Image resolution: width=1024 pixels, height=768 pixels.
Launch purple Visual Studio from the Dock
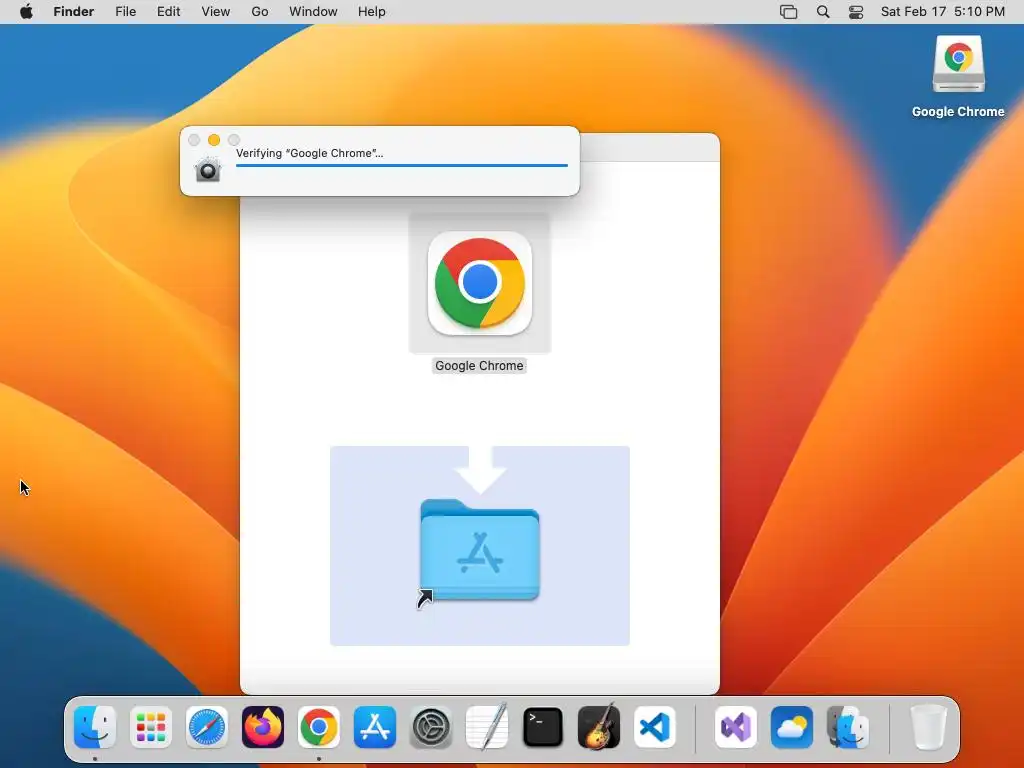[x=736, y=727]
